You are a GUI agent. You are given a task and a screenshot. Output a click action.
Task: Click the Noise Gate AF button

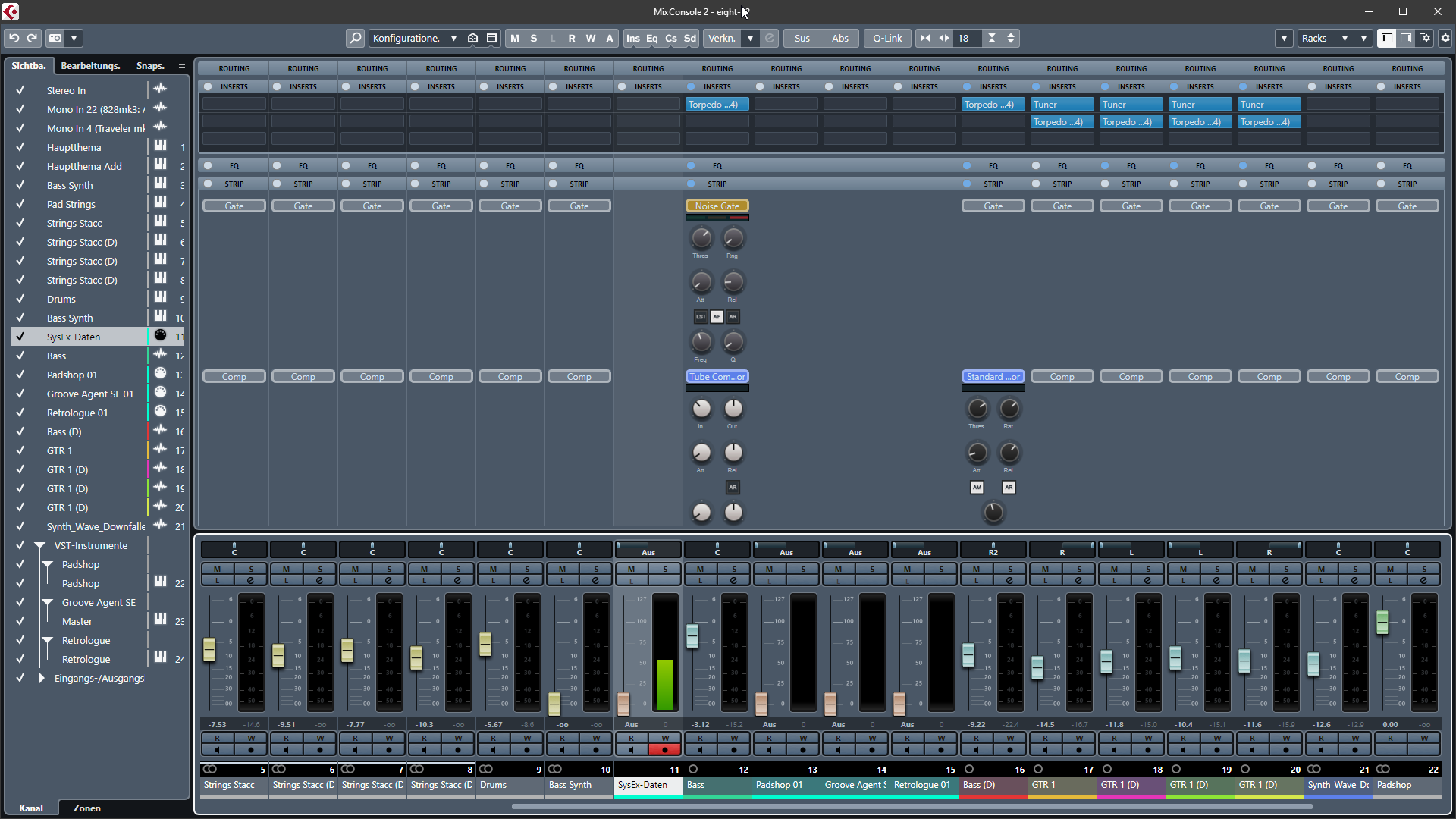717,317
